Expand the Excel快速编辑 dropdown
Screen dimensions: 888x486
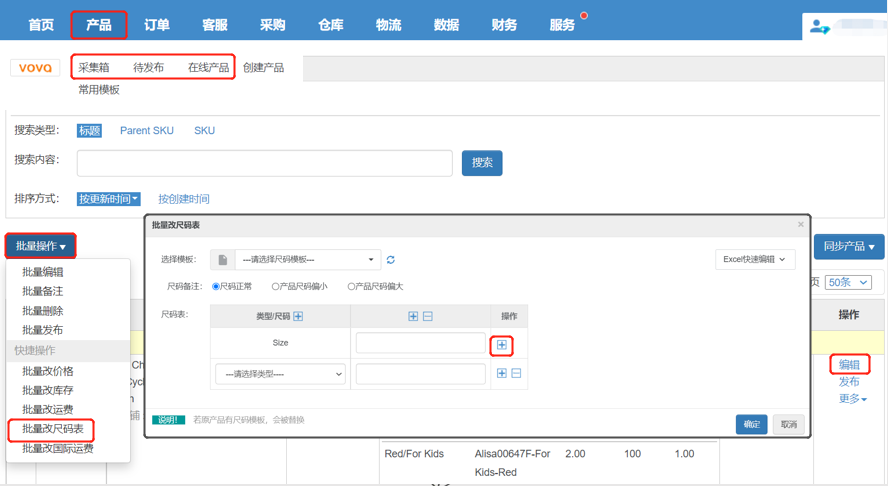(755, 259)
